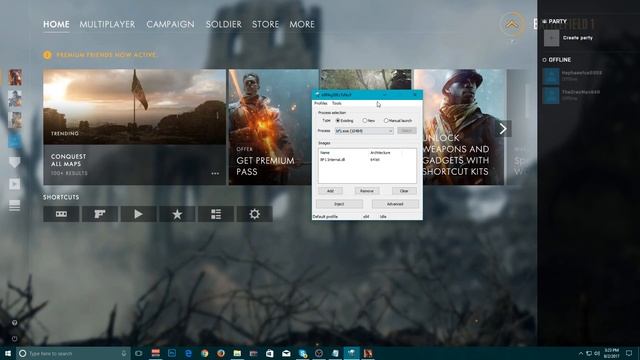Click the taskbar clock and date
Viewport: 640px width, 360px height.
click(611, 353)
